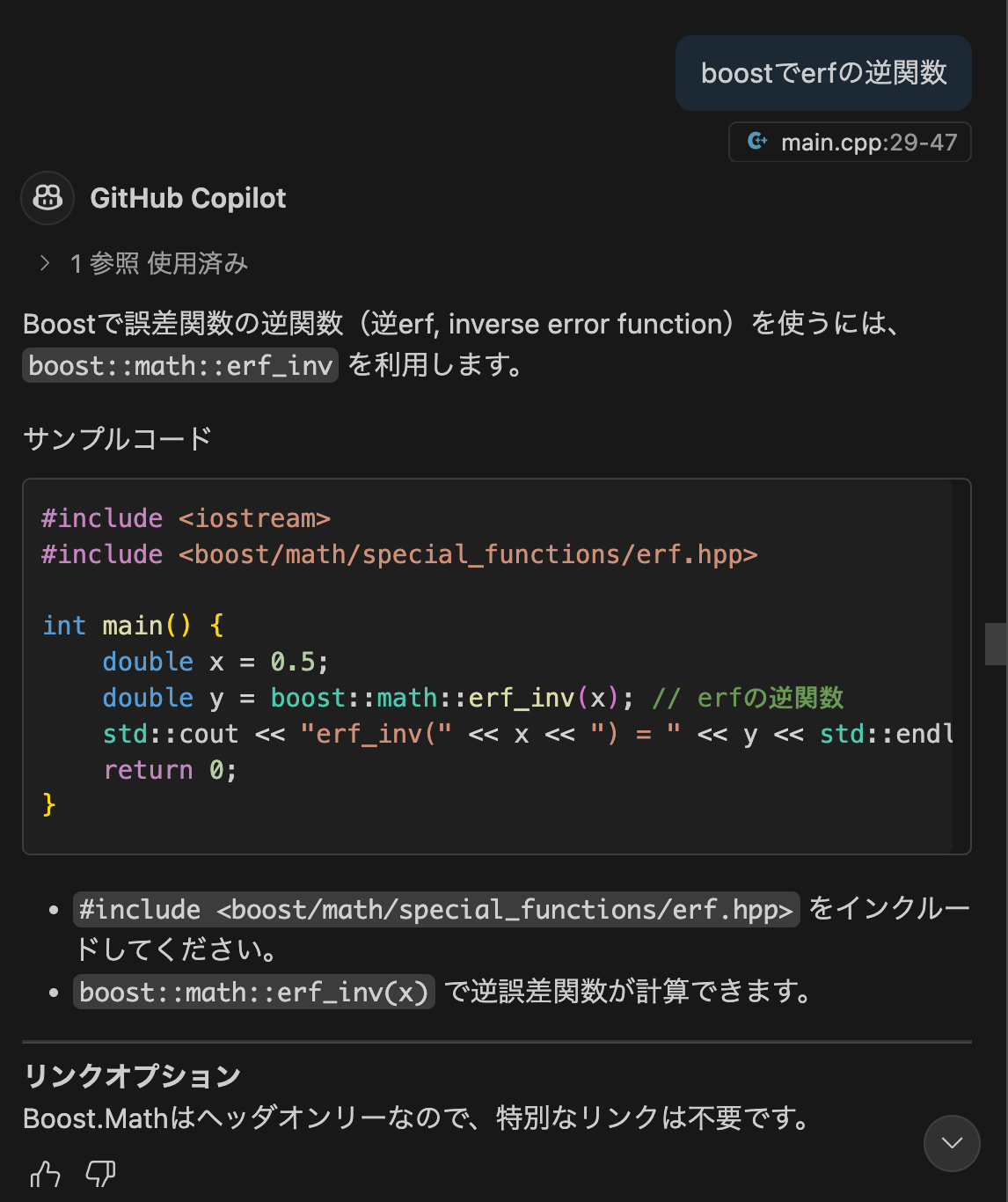Click the inline code 'boost::math::erf_inv' in the intro
This screenshot has width=1008, height=1202.
coord(180,365)
